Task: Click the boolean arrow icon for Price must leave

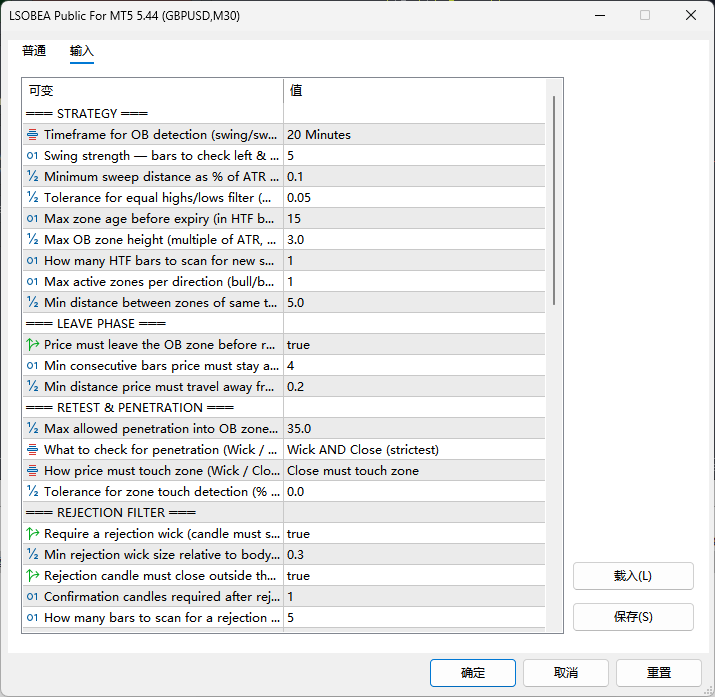Action: (x=32, y=345)
